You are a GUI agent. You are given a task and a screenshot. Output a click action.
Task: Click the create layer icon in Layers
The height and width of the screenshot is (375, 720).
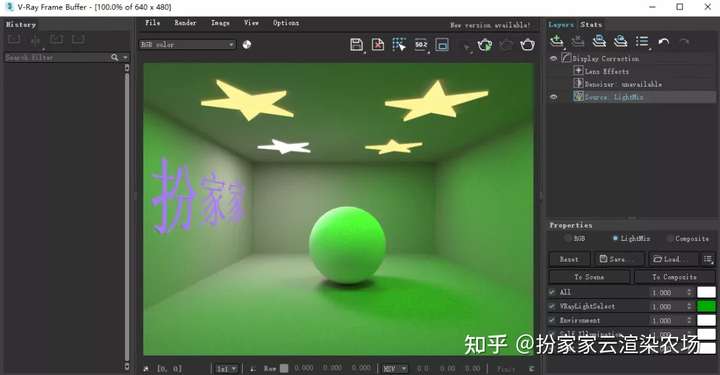point(557,41)
